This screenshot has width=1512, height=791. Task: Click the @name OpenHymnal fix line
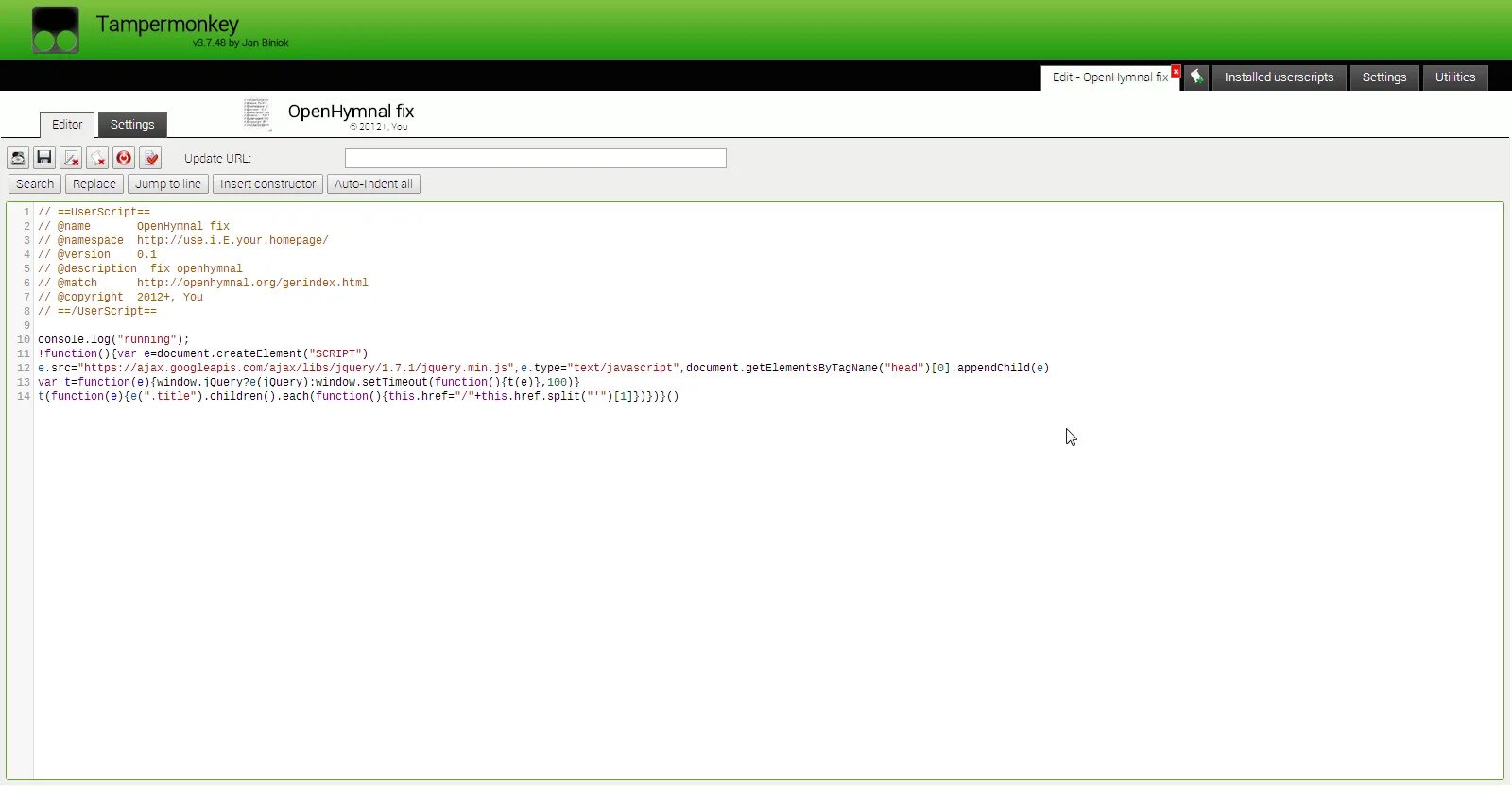(133, 226)
